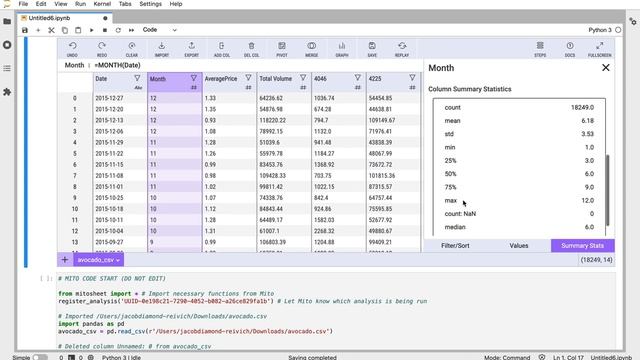The height and width of the screenshot is (360, 640).
Task: Interrupt the kernel with stop icon
Action: [x=105, y=30]
